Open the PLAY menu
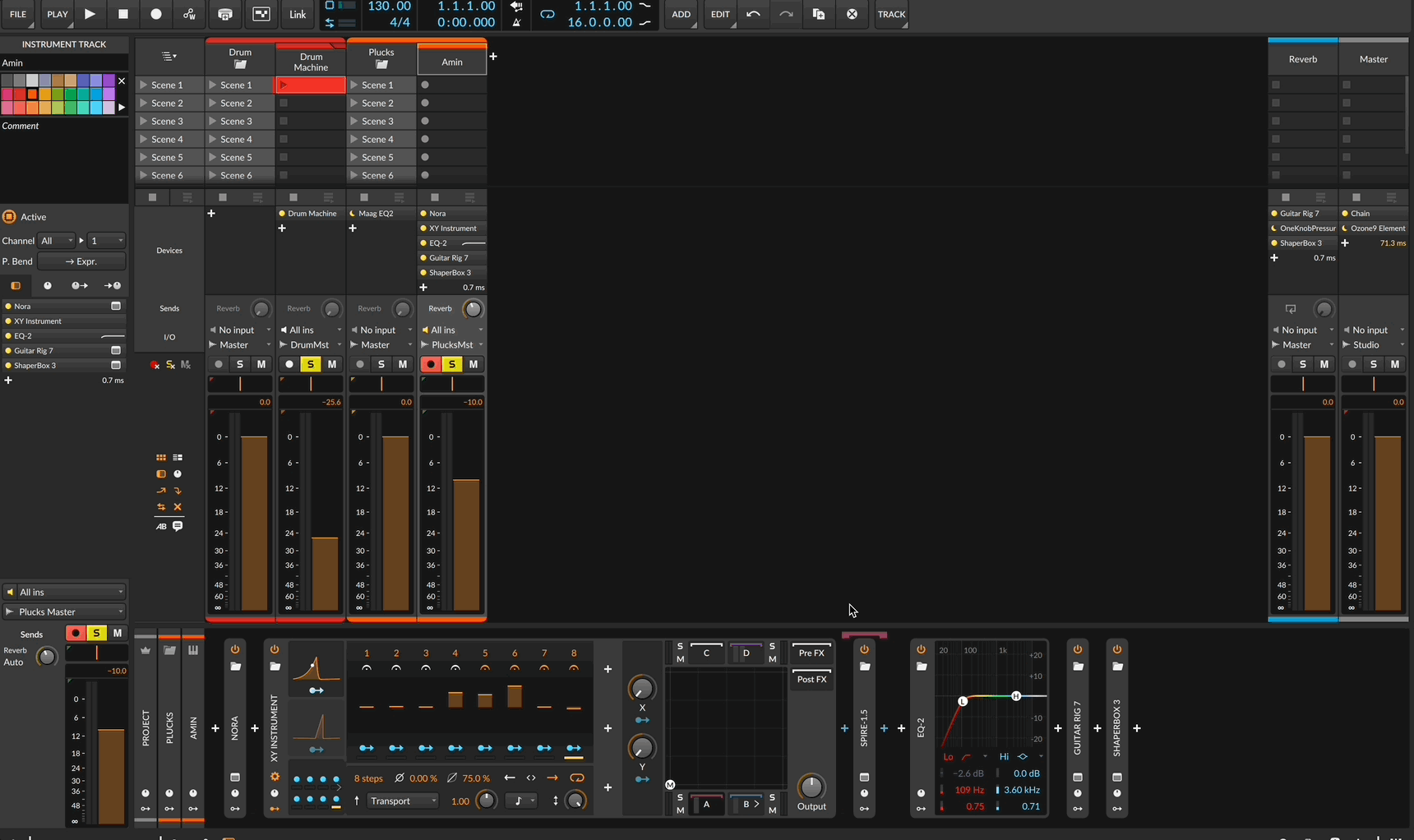 click(58, 14)
